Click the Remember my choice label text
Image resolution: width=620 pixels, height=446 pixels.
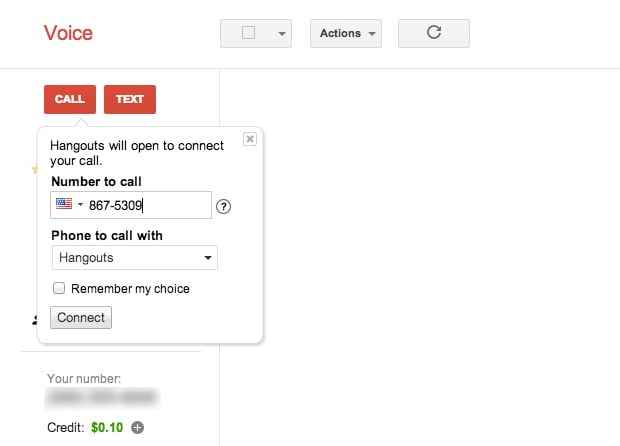pos(130,289)
